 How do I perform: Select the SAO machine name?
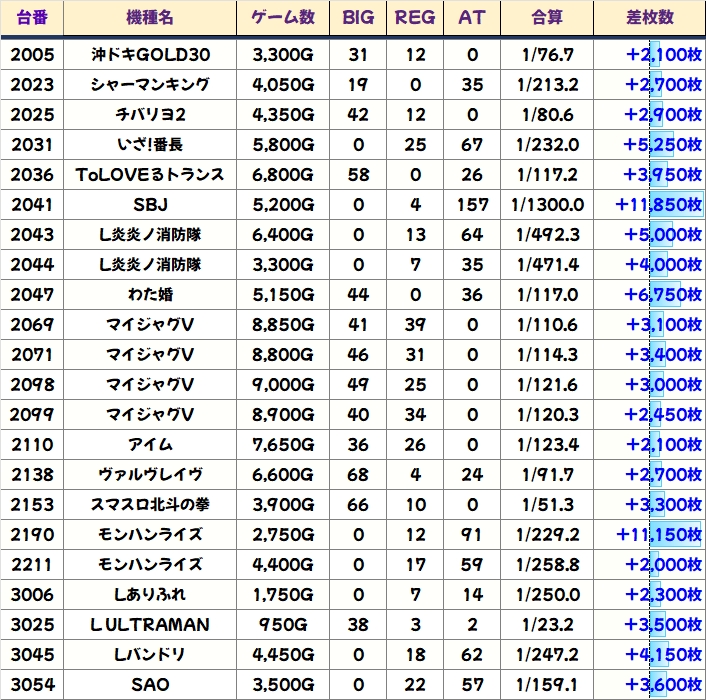click(x=150, y=685)
